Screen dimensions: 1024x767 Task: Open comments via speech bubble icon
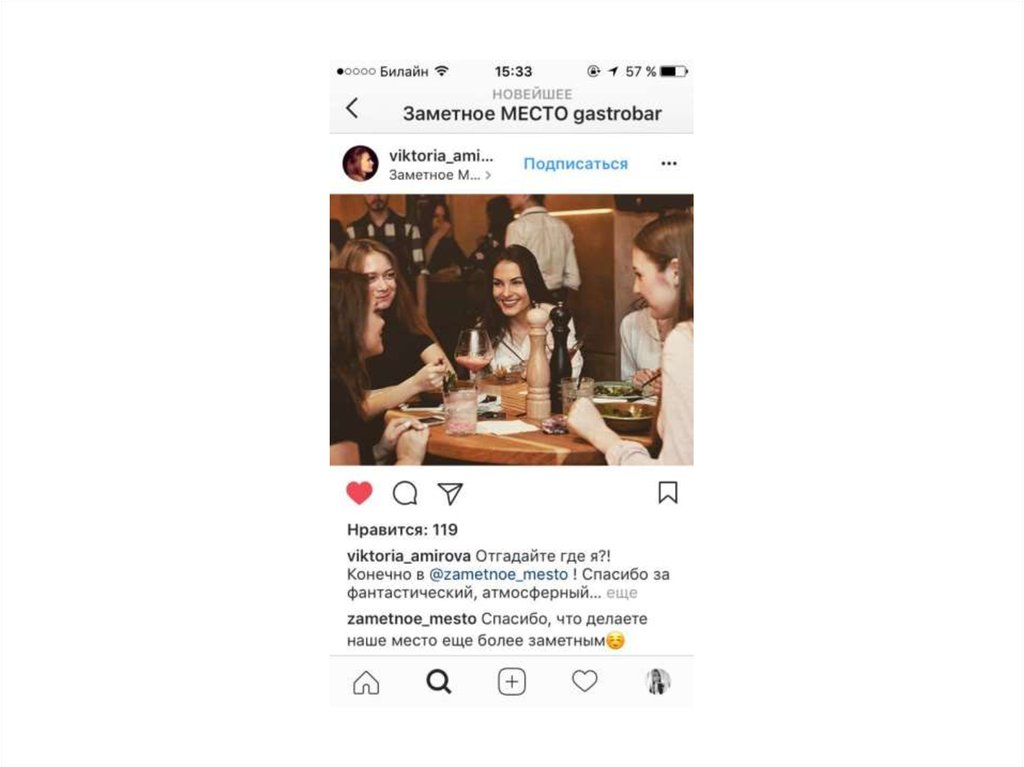tap(405, 493)
